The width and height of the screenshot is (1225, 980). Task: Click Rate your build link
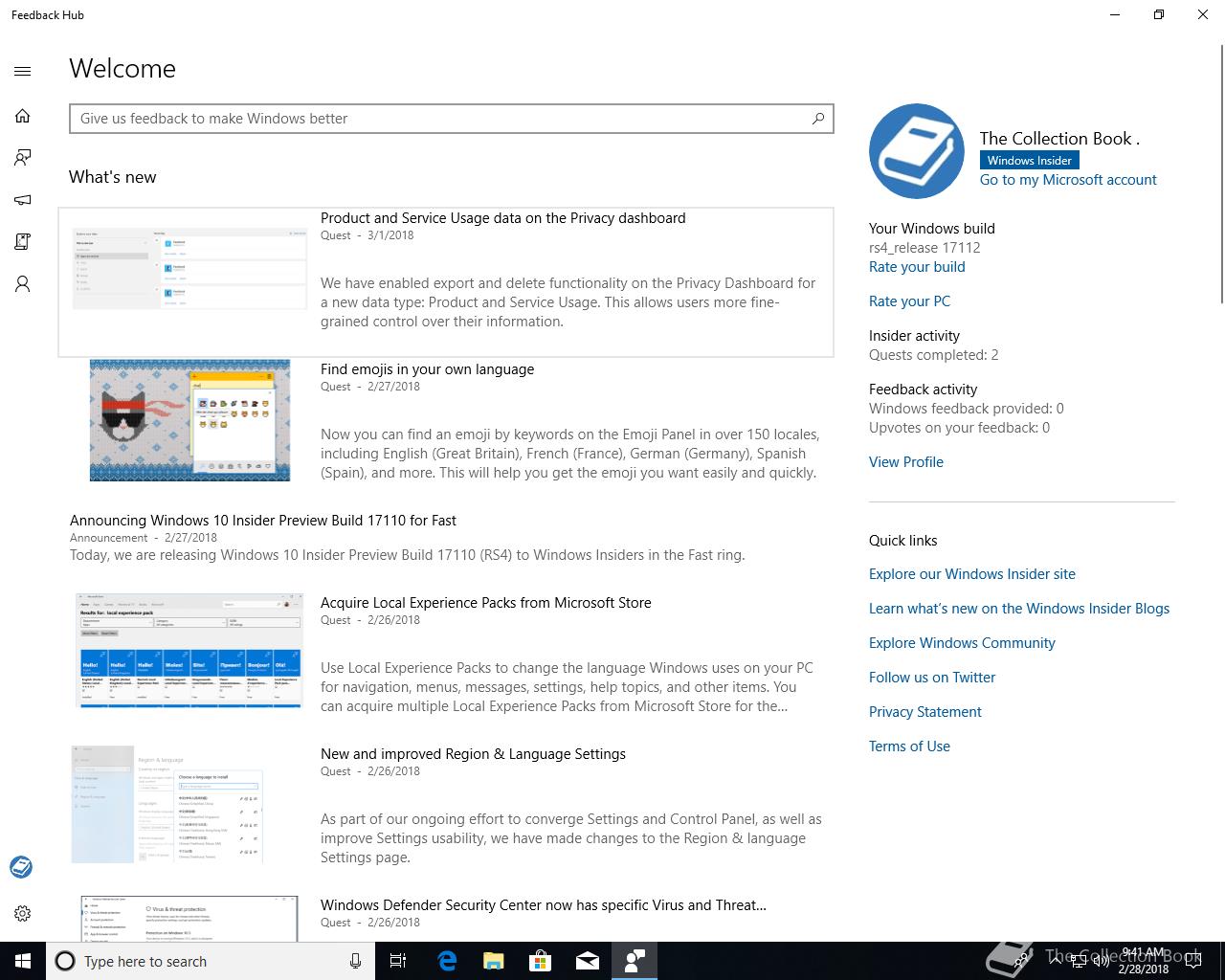pos(917,267)
